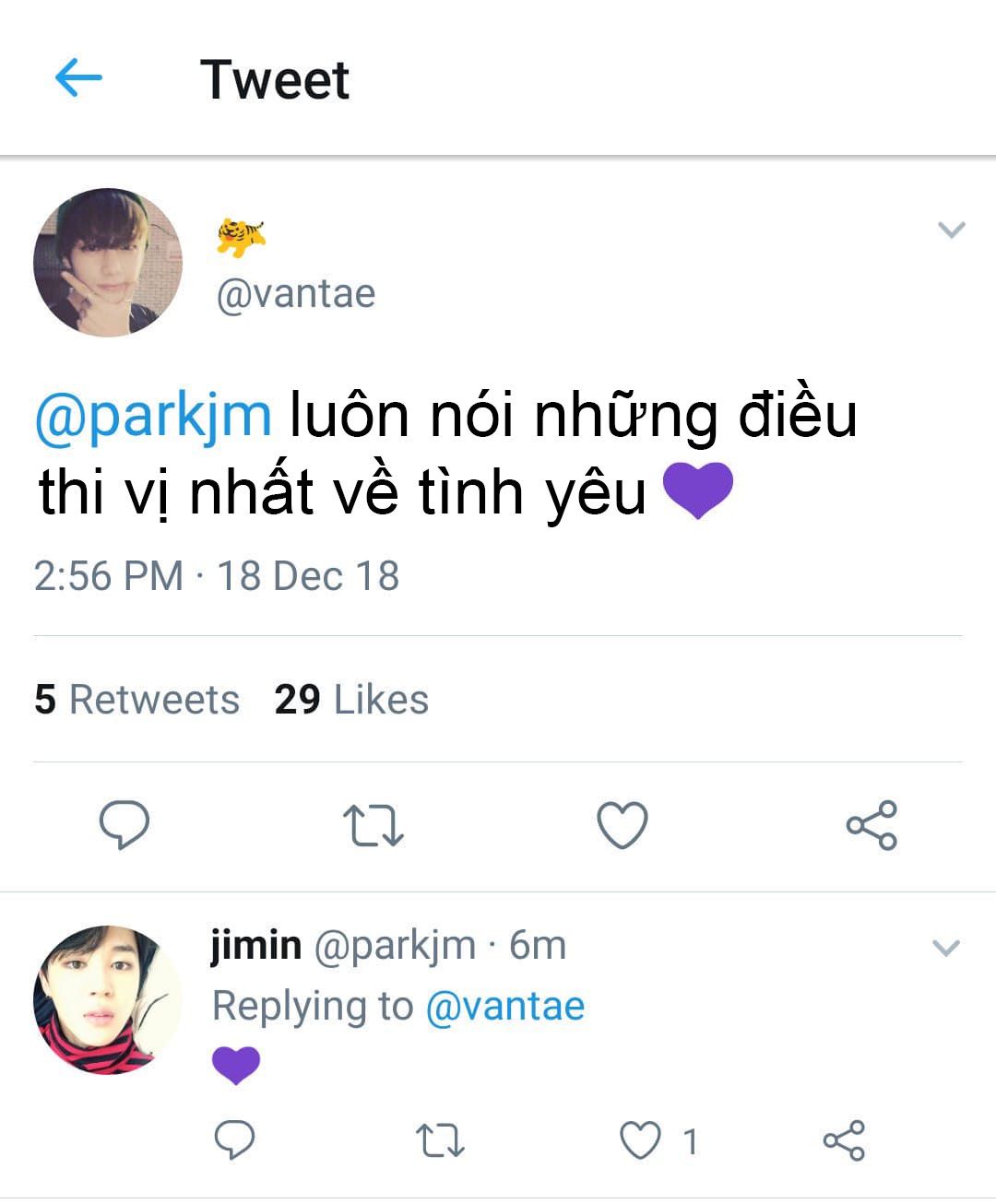Go back using the blue arrow
996x1204 pixels.
pos(78,78)
